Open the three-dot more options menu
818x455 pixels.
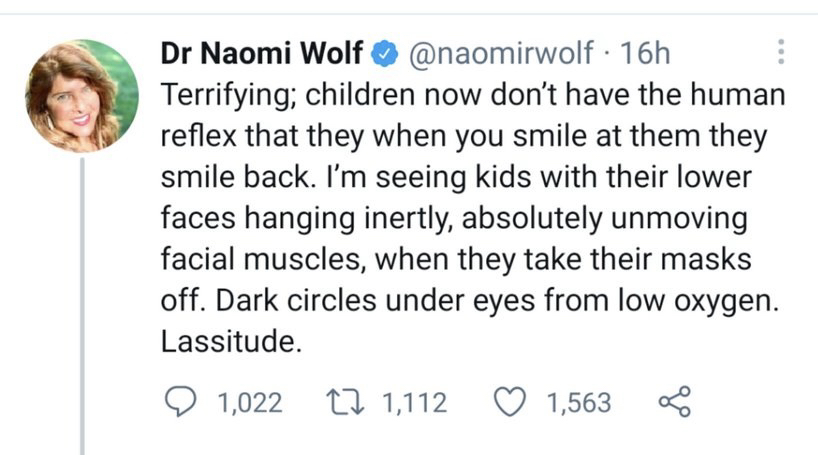[782, 52]
